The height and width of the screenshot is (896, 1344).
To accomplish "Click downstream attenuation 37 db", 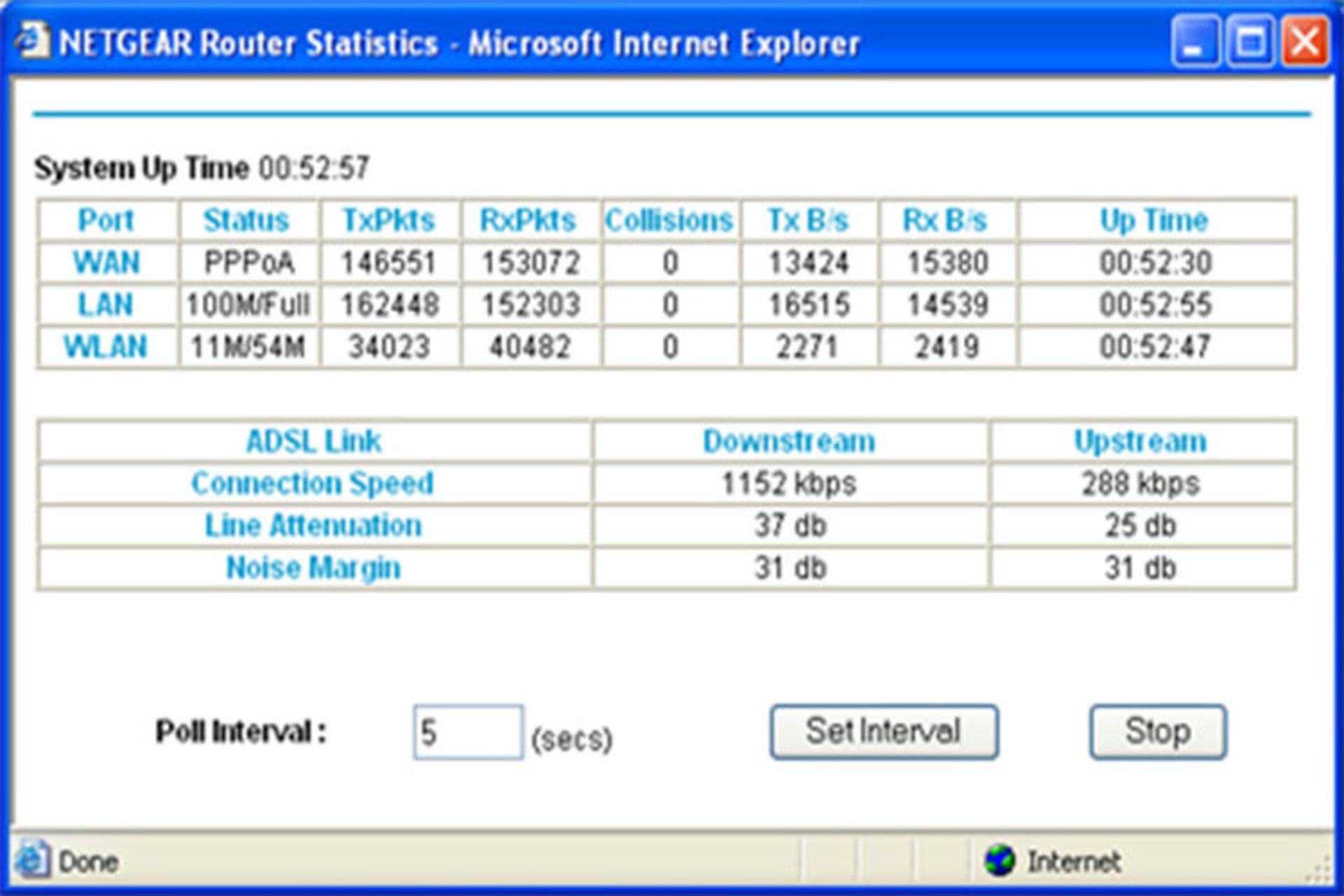I will (x=790, y=526).
